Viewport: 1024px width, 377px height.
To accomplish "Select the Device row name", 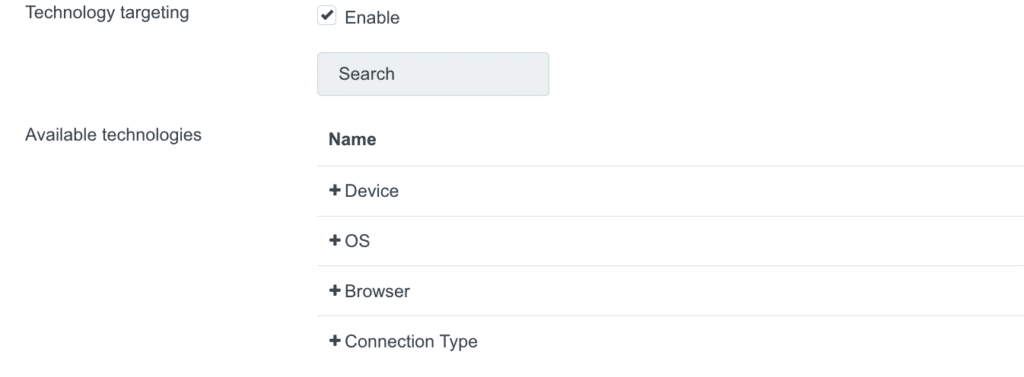I will click(x=372, y=191).
